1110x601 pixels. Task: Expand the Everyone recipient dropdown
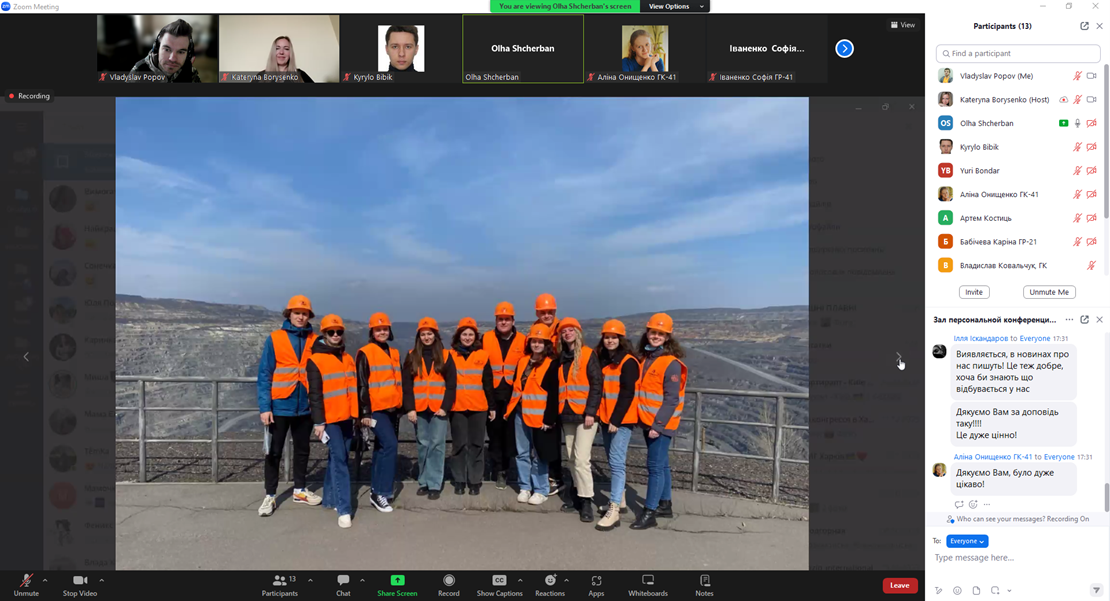967,541
